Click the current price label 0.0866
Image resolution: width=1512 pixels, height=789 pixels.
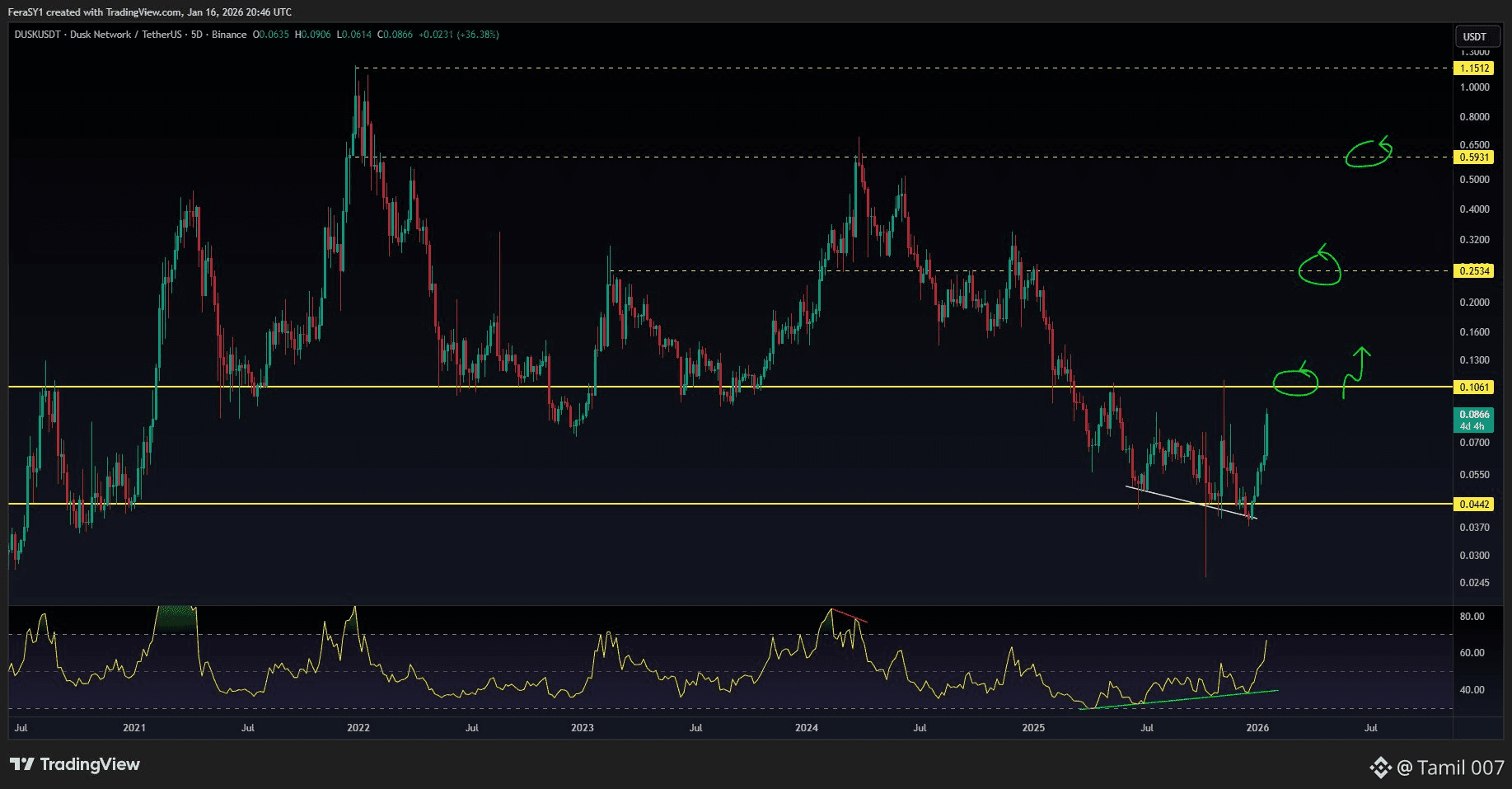pos(1474,415)
